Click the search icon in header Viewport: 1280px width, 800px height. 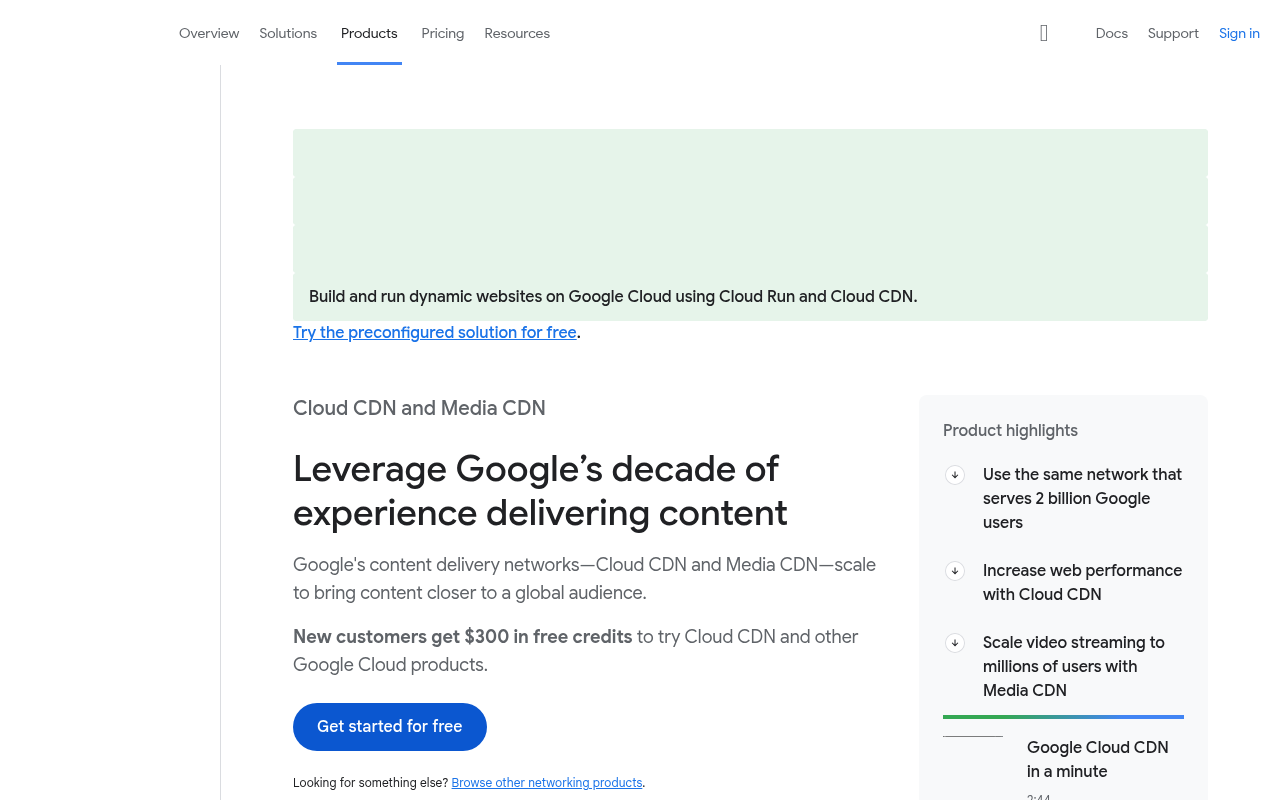coord(1044,33)
